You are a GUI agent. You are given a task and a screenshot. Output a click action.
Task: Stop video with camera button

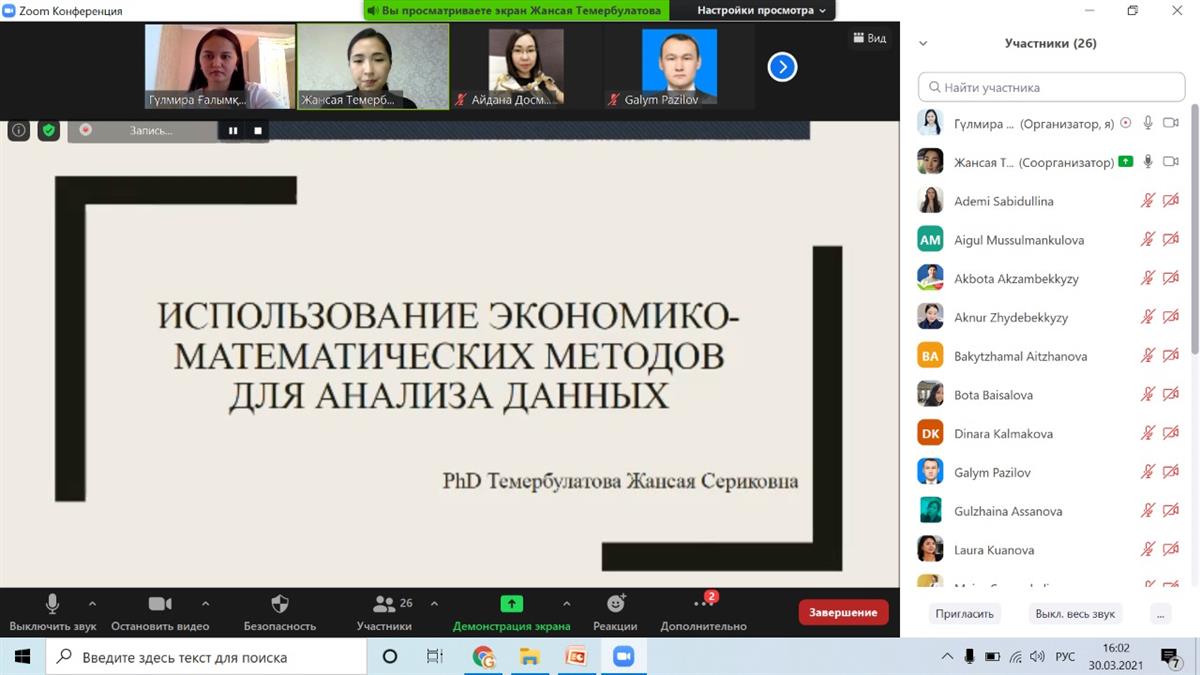pyautogui.click(x=160, y=604)
